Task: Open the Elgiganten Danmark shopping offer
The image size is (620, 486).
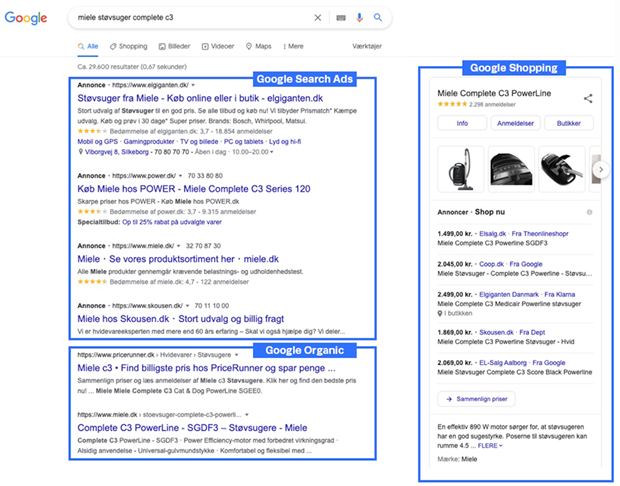Action: click(x=509, y=295)
